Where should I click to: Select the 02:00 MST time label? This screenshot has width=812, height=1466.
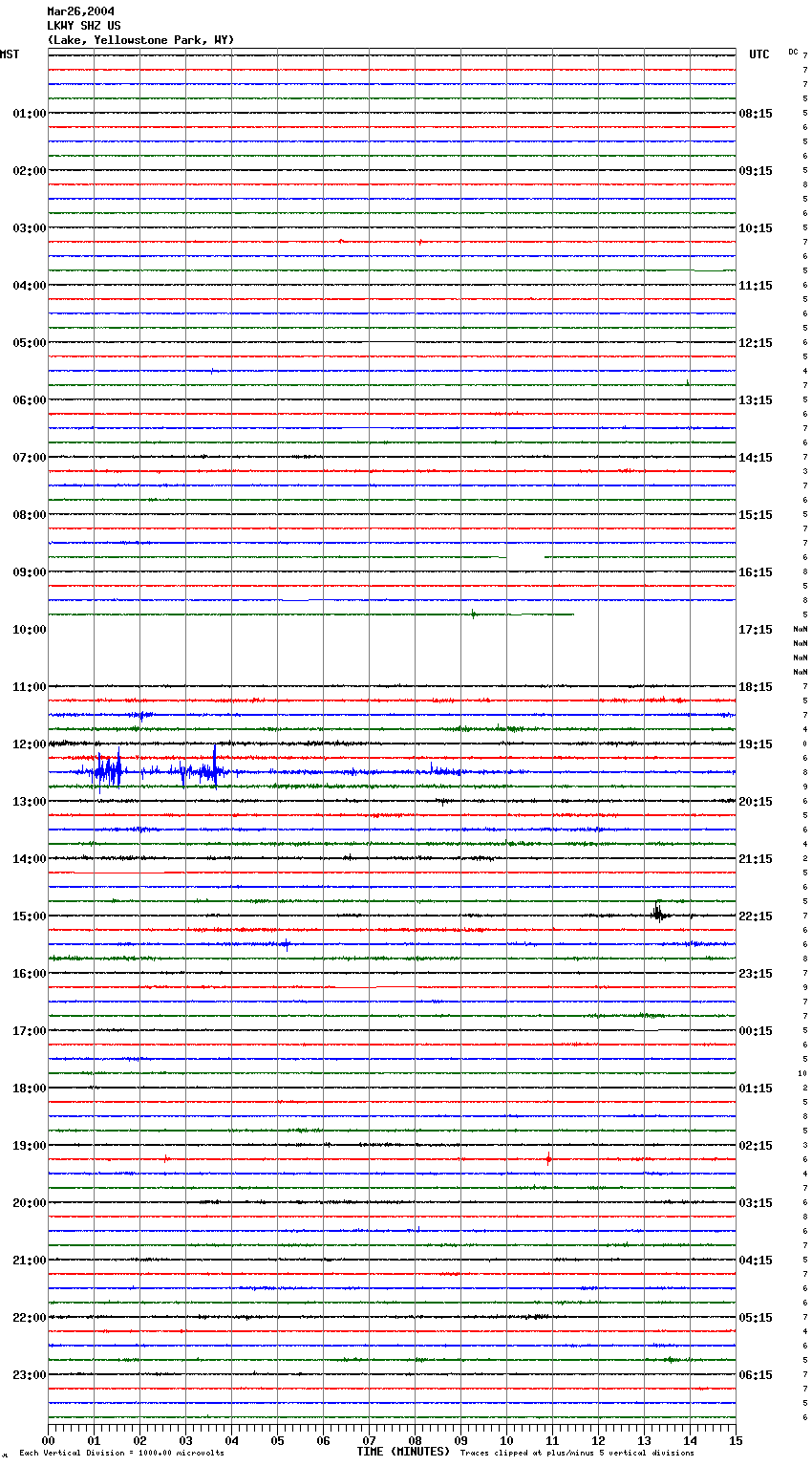tap(30, 171)
